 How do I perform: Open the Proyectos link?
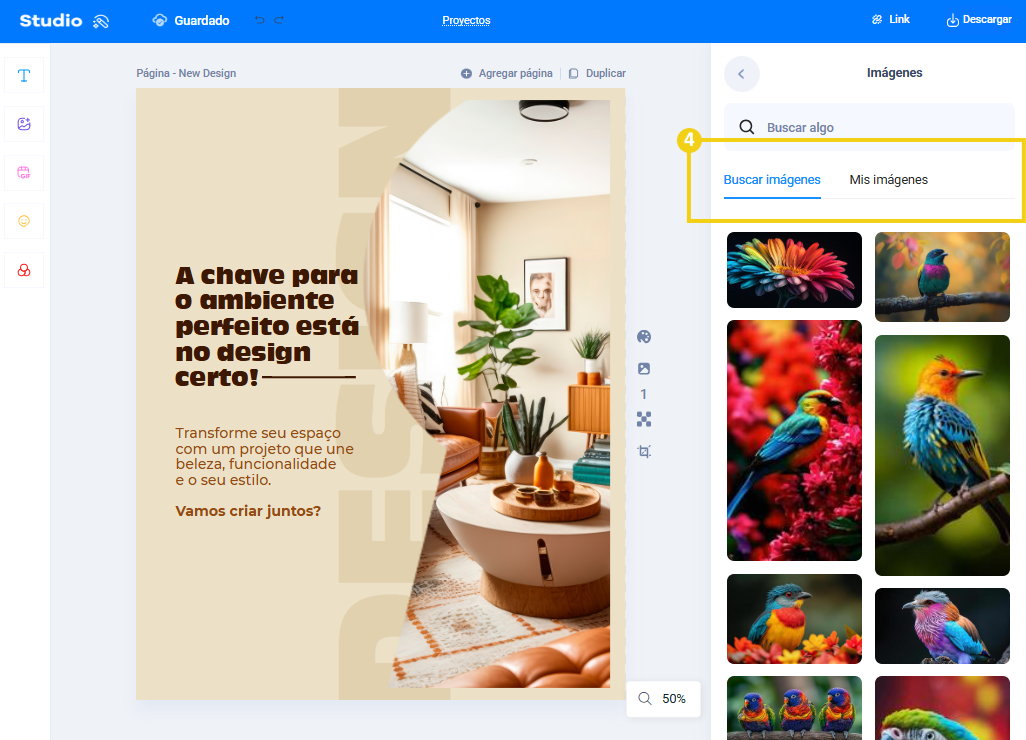[x=466, y=20]
